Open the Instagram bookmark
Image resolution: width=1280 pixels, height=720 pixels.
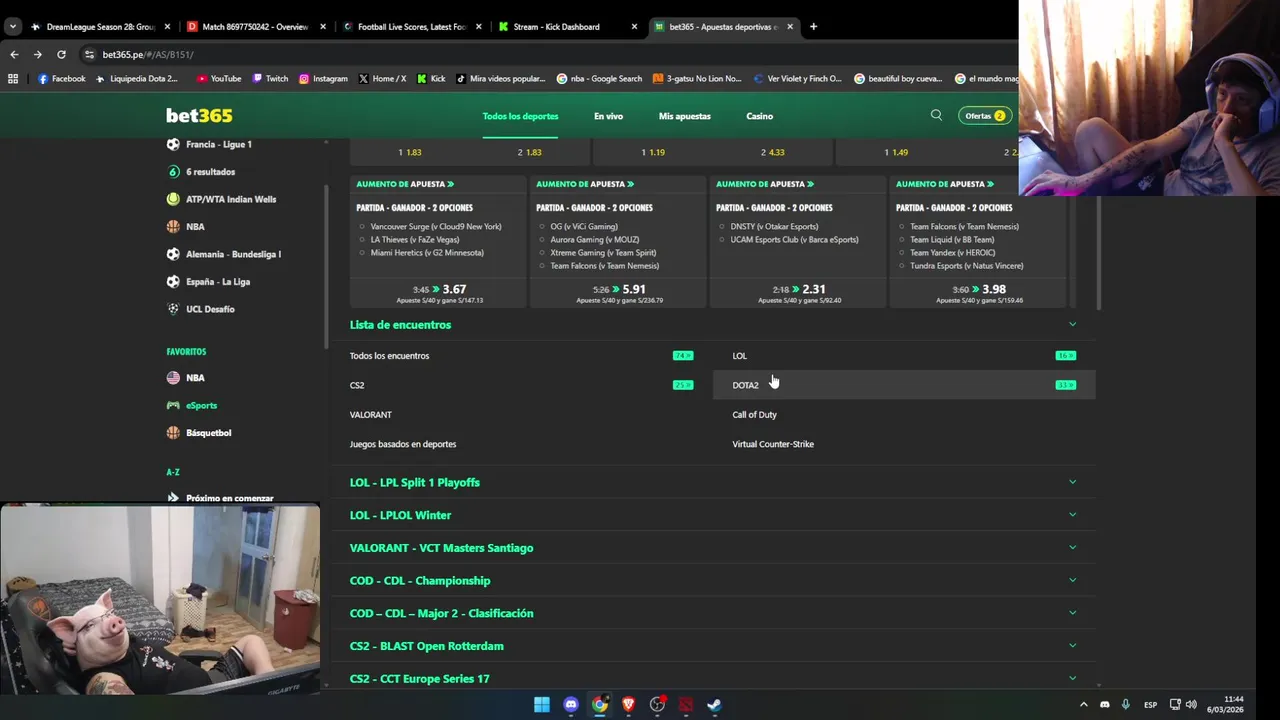323,78
